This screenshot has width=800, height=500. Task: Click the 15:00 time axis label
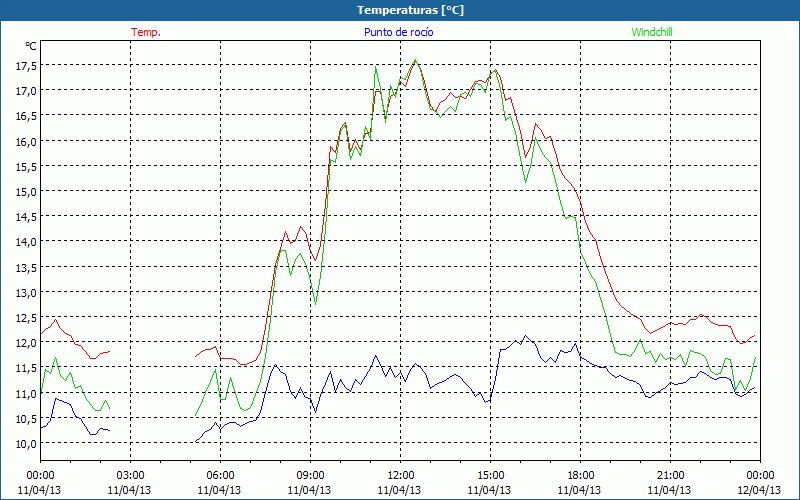(x=490, y=475)
